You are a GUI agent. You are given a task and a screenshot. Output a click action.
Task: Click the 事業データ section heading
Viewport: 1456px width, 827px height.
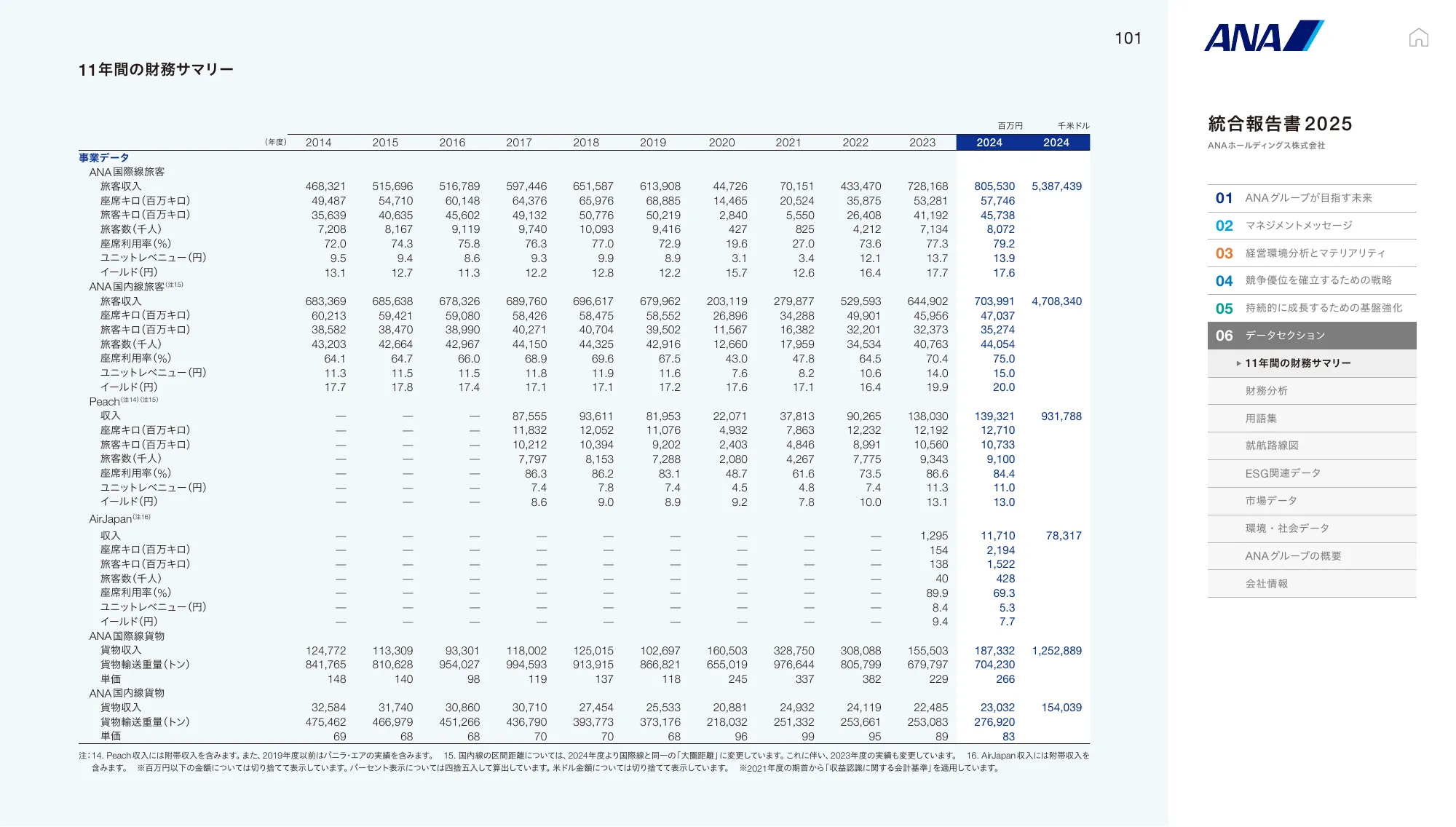(x=104, y=158)
